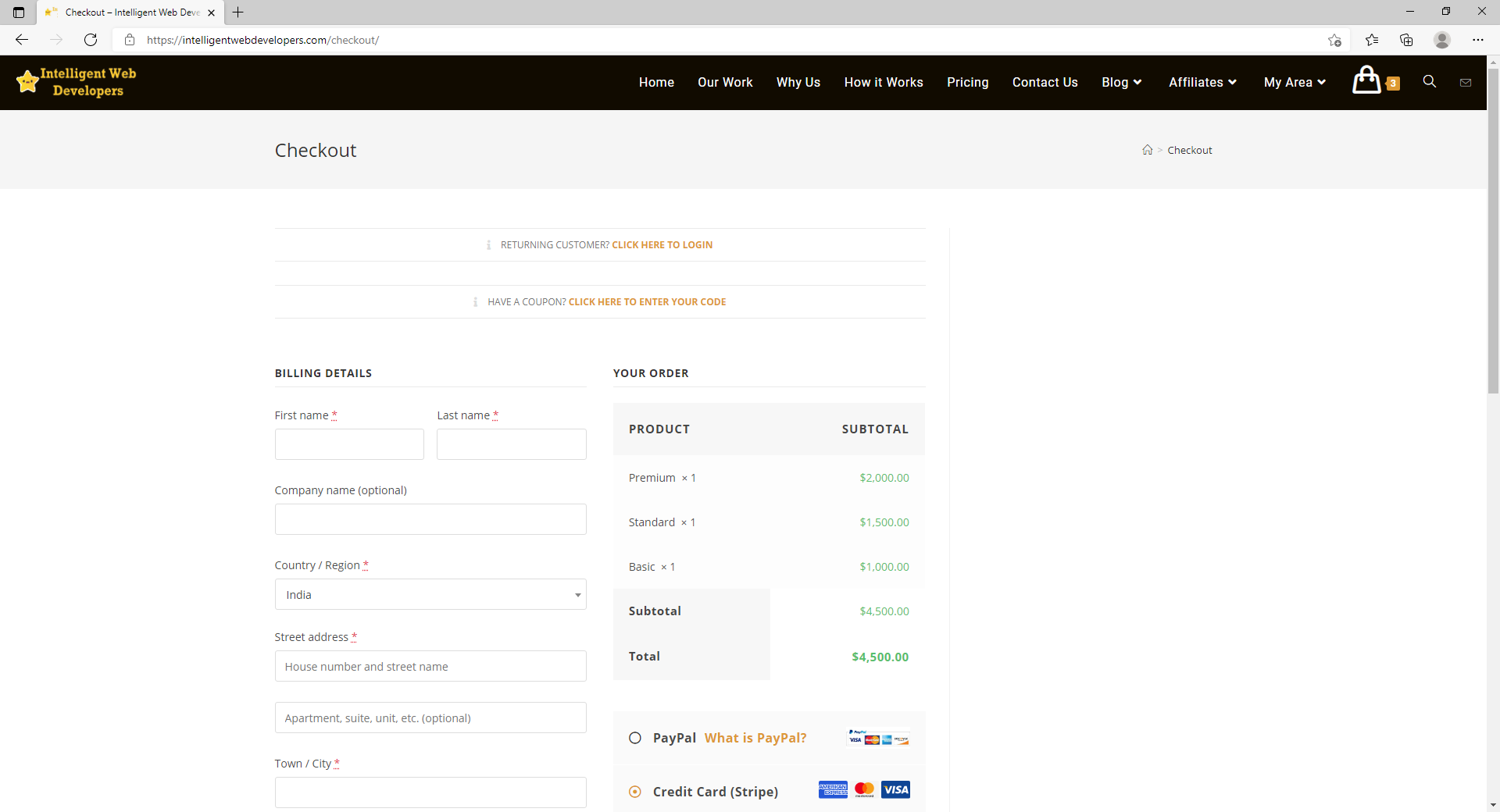
Task: Click the First name input field
Action: pyautogui.click(x=348, y=443)
